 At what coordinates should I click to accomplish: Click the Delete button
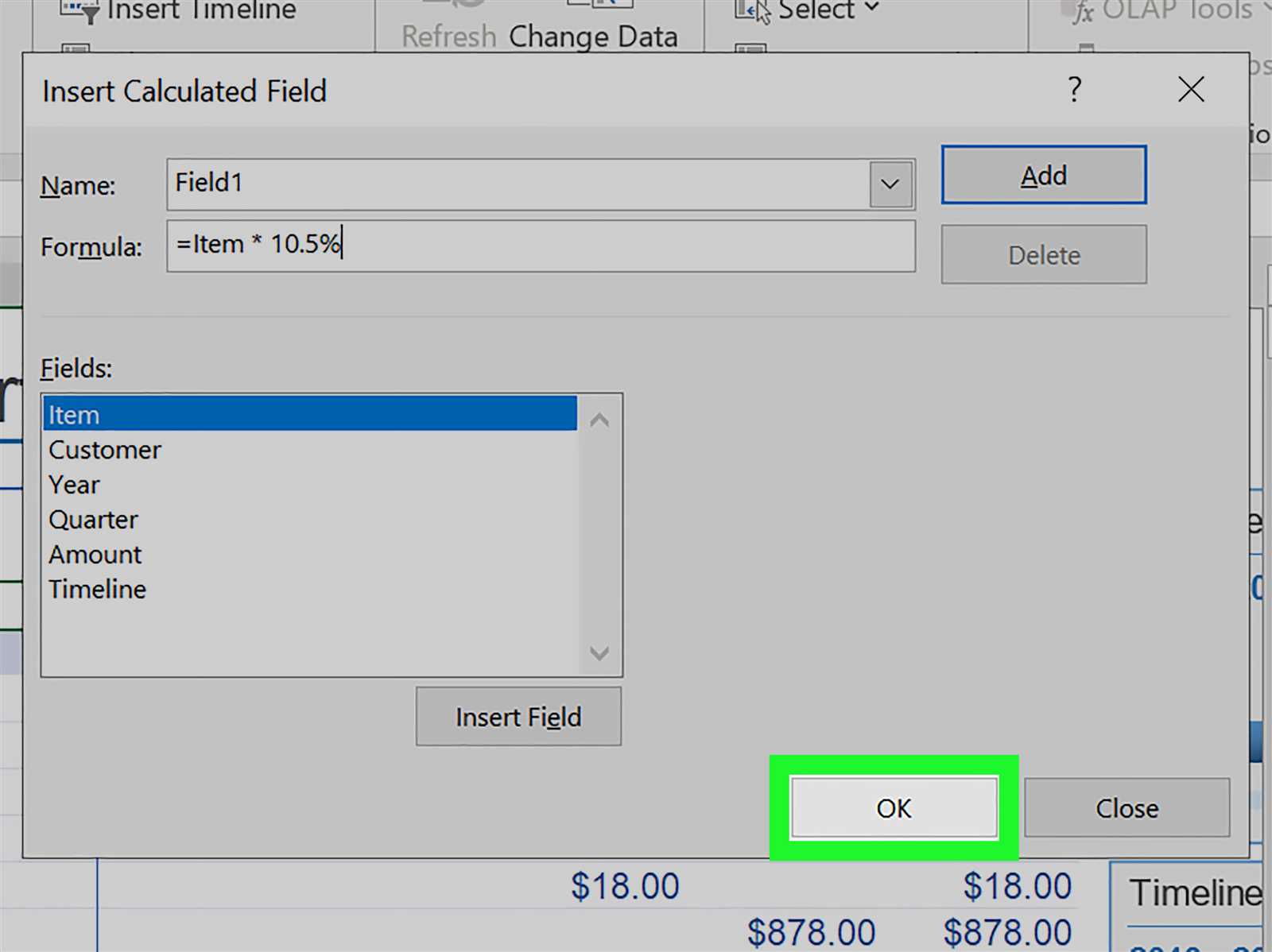[1044, 254]
